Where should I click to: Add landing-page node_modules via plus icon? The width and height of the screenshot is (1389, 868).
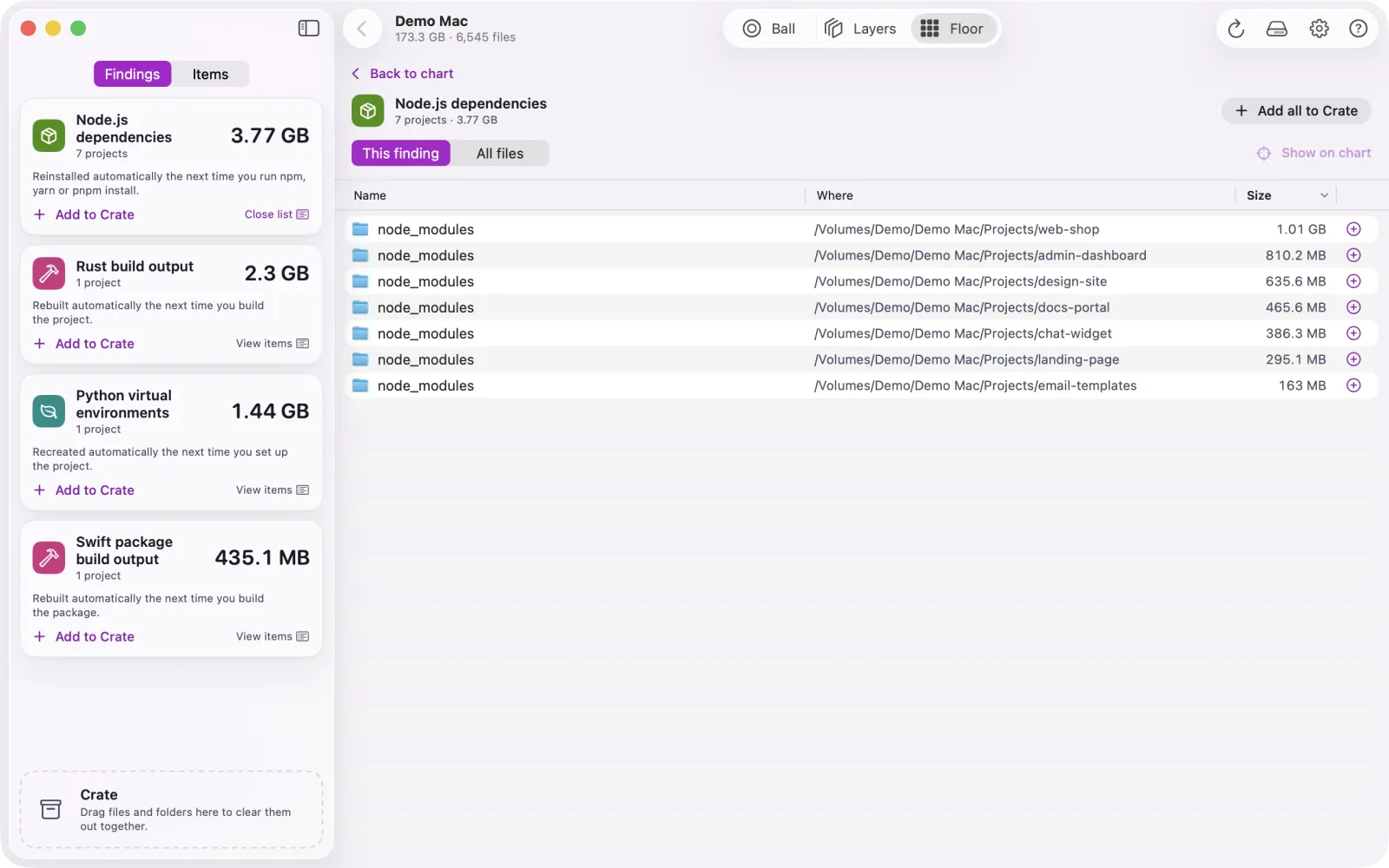1353,359
